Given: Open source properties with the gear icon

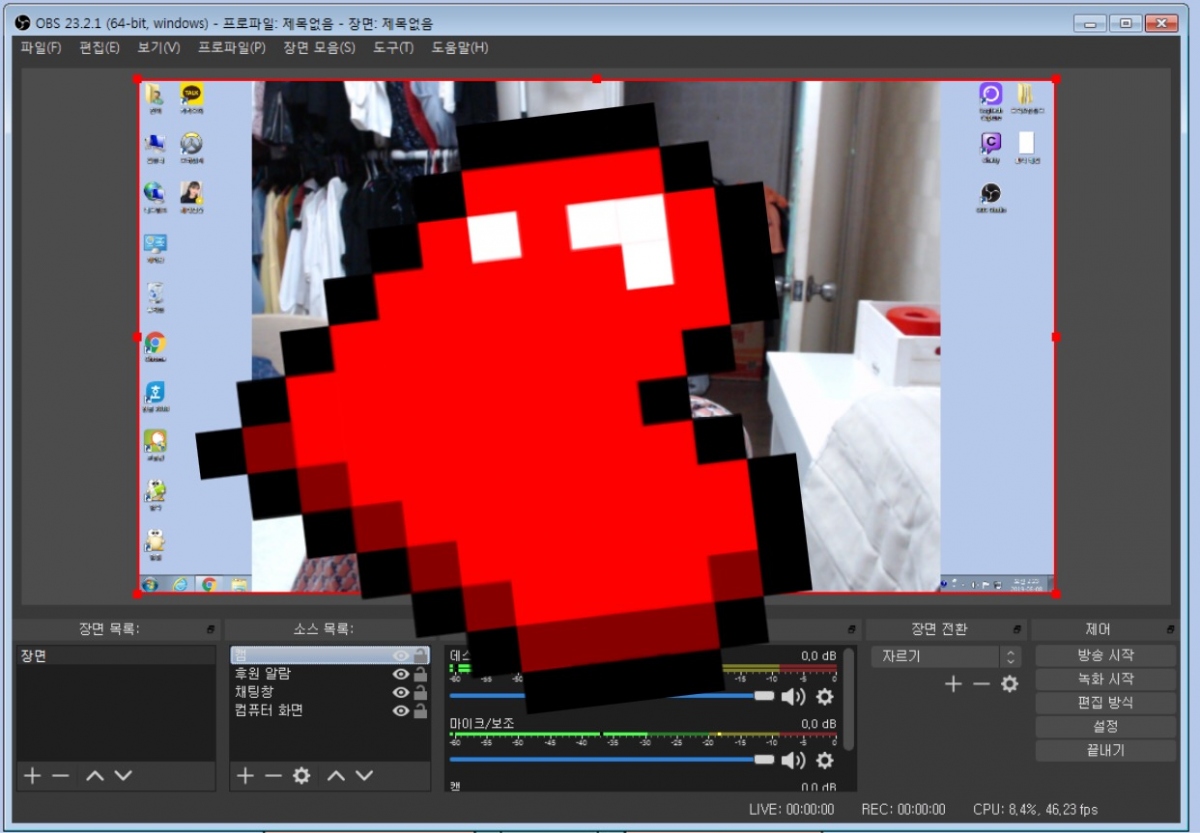Looking at the screenshot, I should click(301, 776).
